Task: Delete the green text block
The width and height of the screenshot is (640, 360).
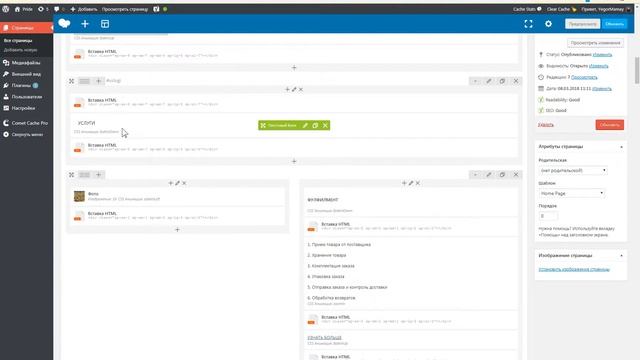Action: coord(325,125)
